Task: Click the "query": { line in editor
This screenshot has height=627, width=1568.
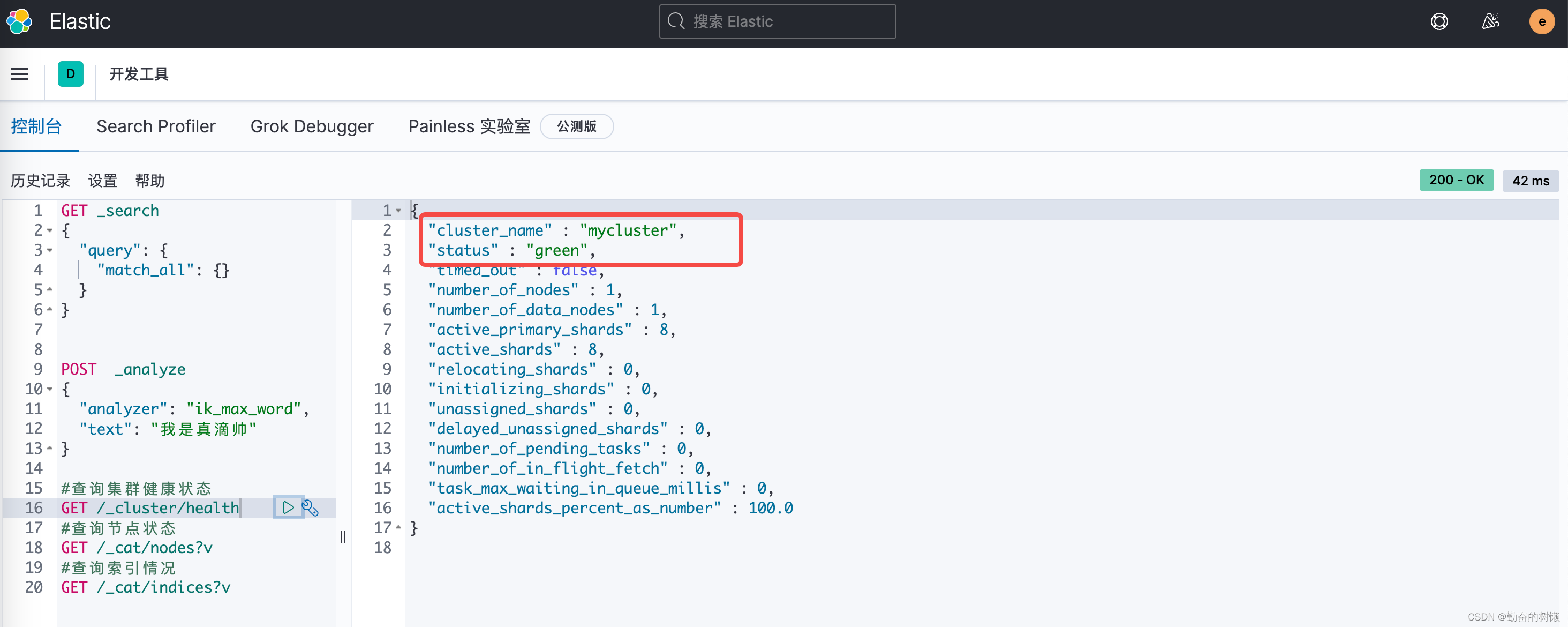Action: (124, 250)
